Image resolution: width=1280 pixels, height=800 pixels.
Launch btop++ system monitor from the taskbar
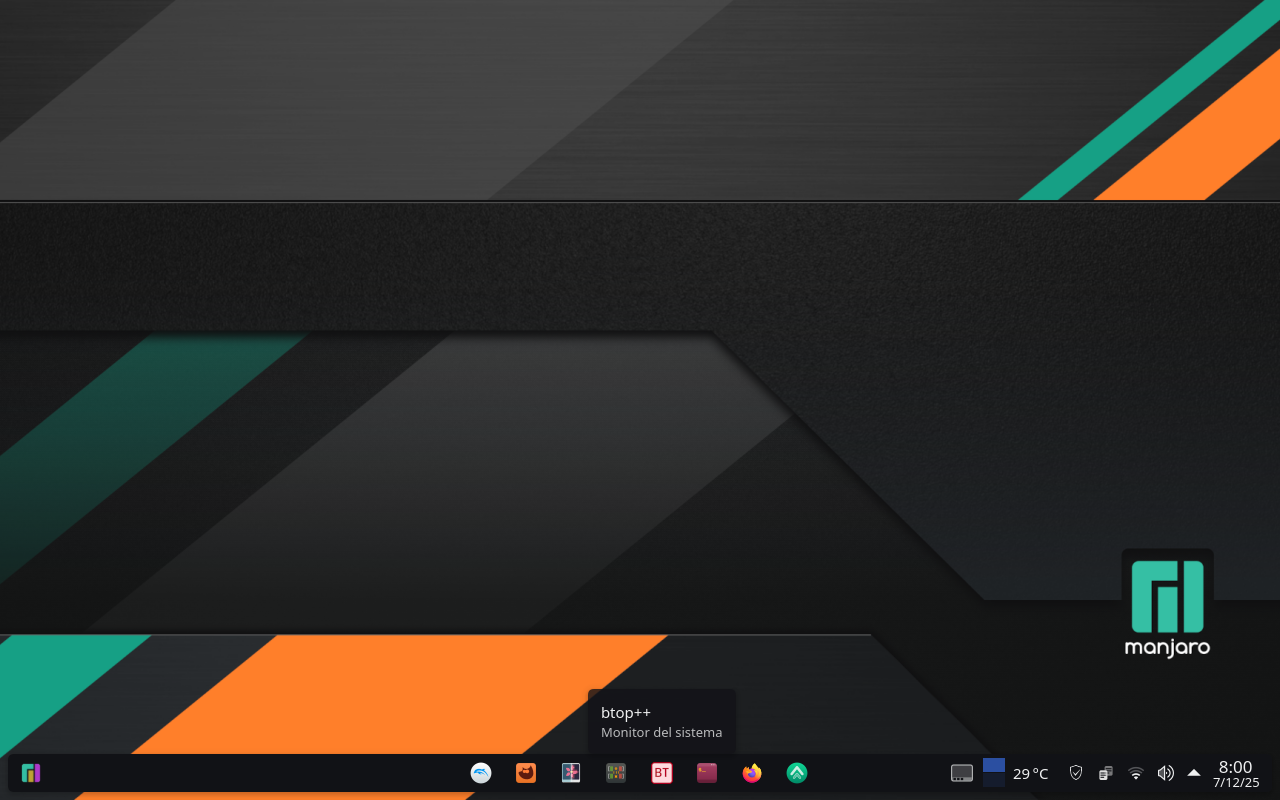coord(616,773)
